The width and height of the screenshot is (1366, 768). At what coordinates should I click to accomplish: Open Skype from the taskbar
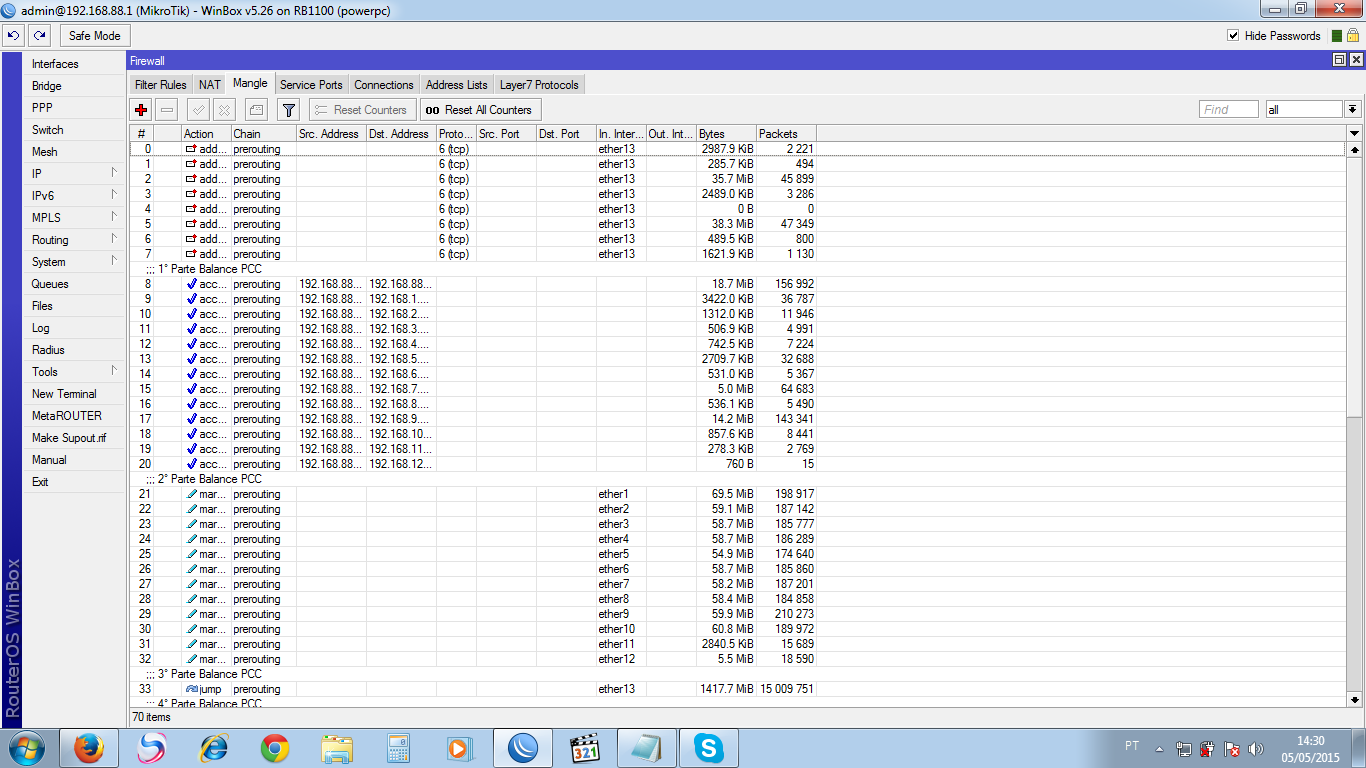pyautogui.click(x=709, y=748)
